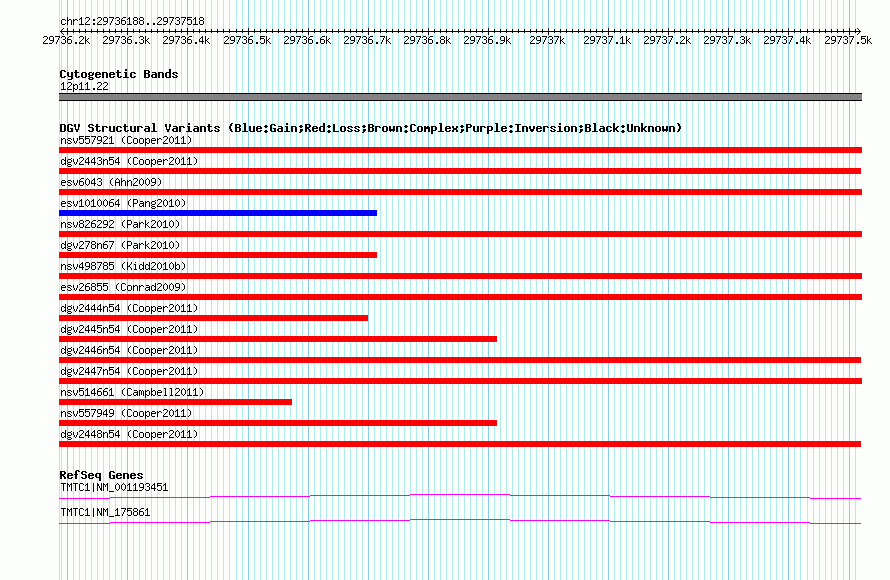
Task: Click the 29736.3k ruler tick label
Action: [126, 40]
